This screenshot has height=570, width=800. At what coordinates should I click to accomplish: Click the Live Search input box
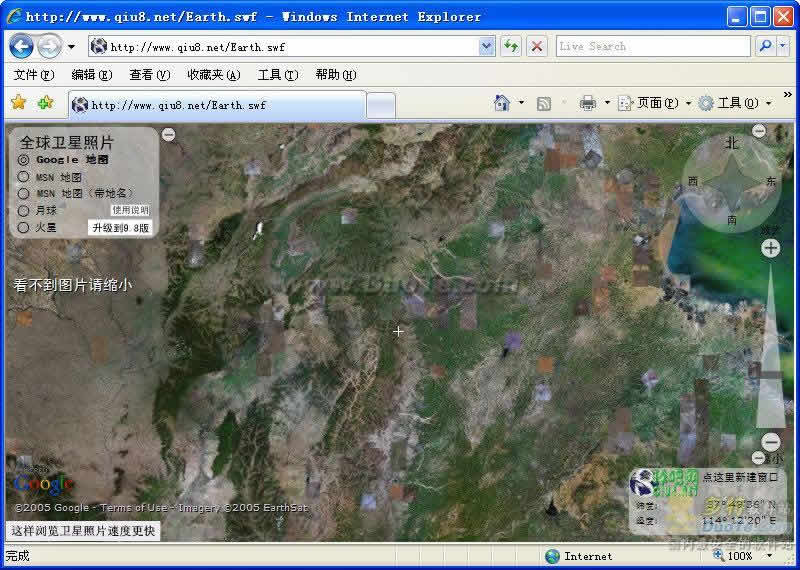tap(653, 46)
